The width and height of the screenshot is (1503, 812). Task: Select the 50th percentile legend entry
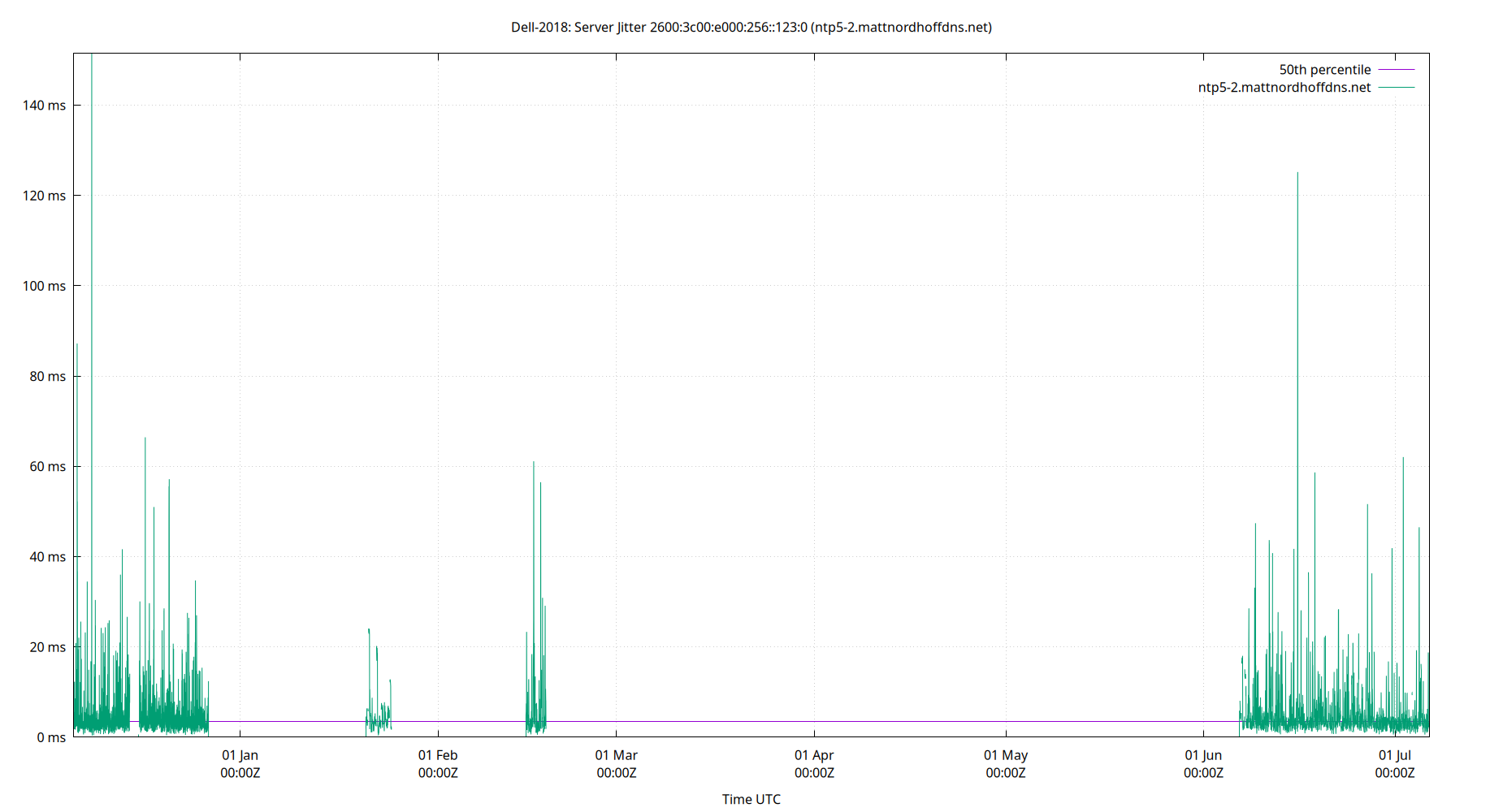click(1324, 69)
